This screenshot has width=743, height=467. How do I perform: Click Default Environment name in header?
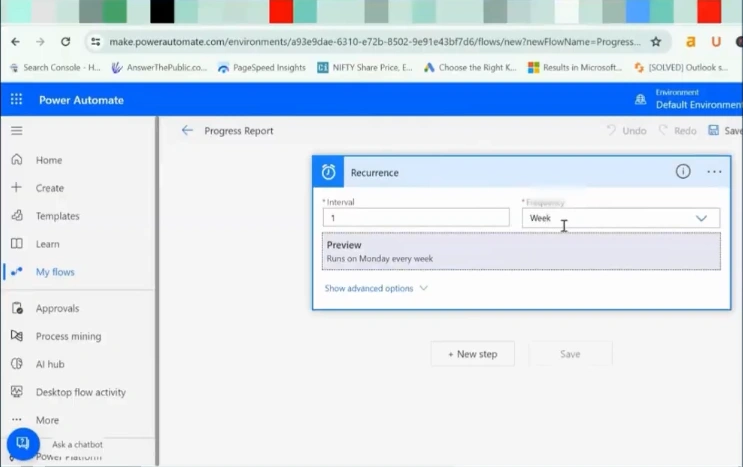coord(699,105)
